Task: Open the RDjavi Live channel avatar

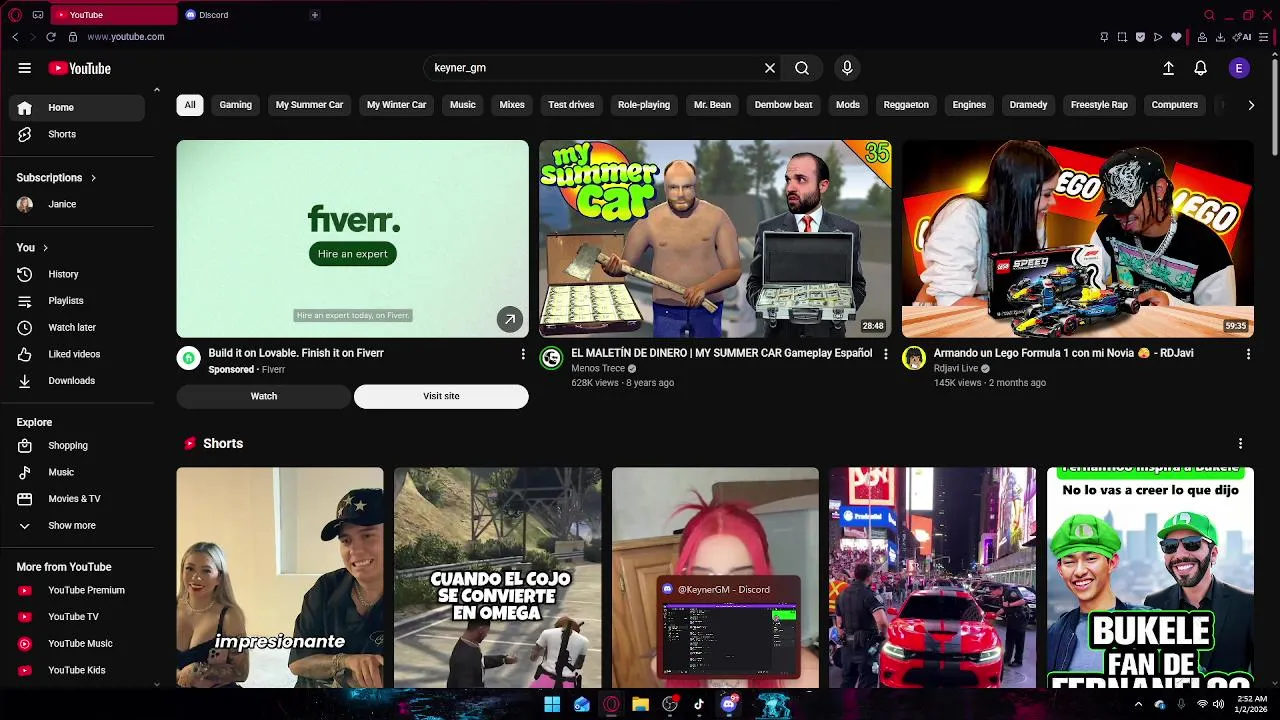Action: tap(914, 359)
